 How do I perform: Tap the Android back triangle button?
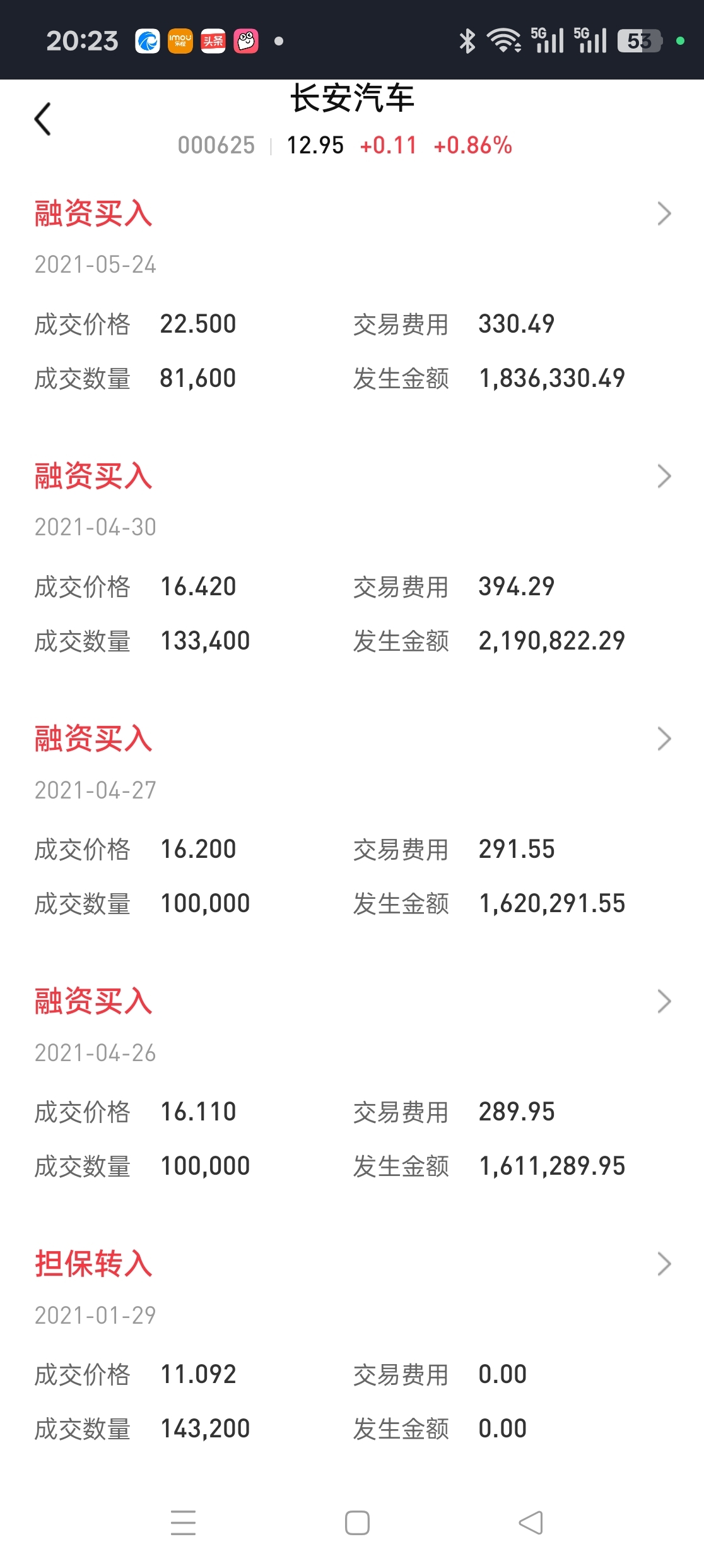click(531, 1523)
